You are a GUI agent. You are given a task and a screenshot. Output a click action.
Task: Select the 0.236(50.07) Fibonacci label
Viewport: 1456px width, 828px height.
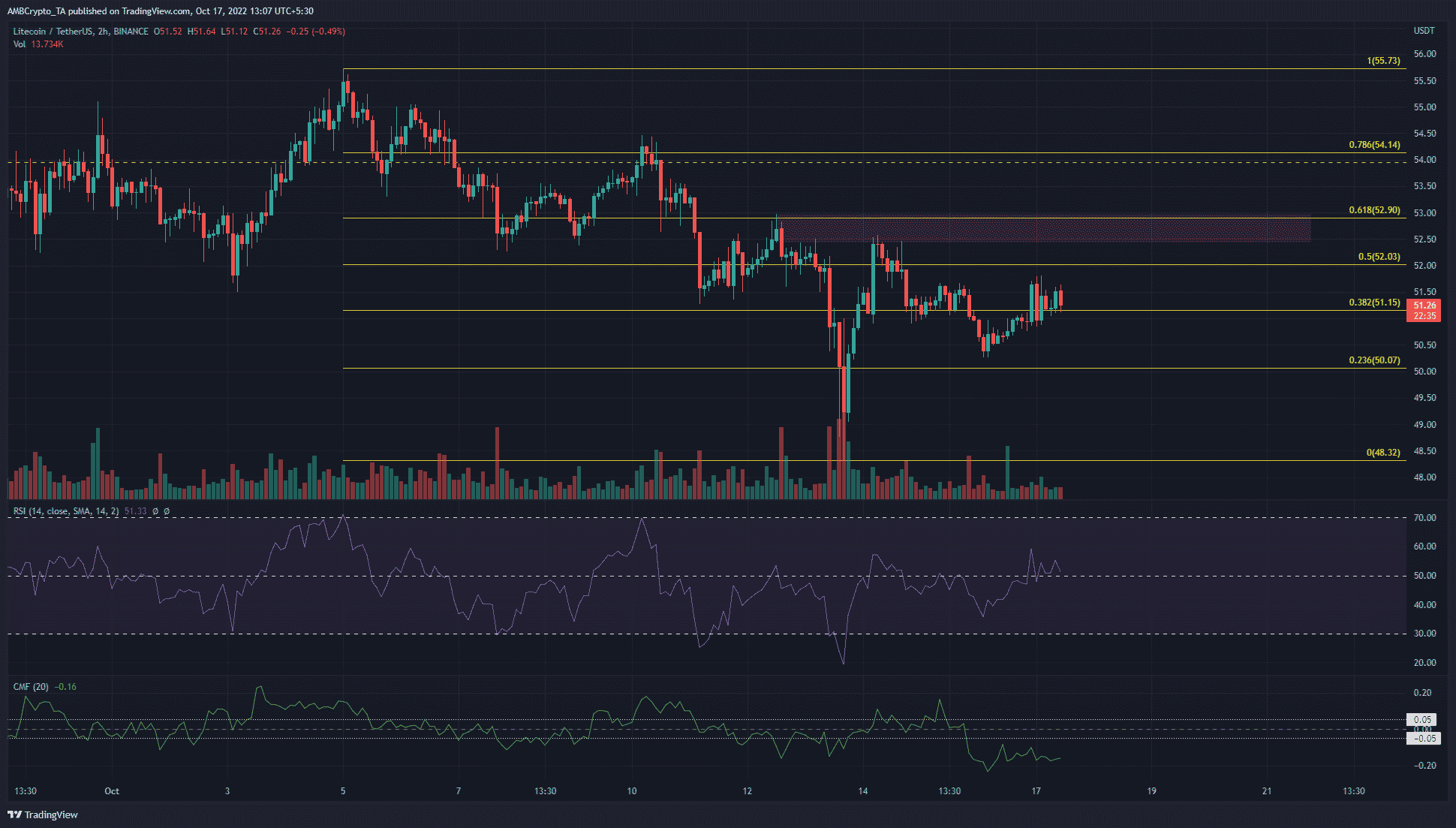[x=1374, y=360]
